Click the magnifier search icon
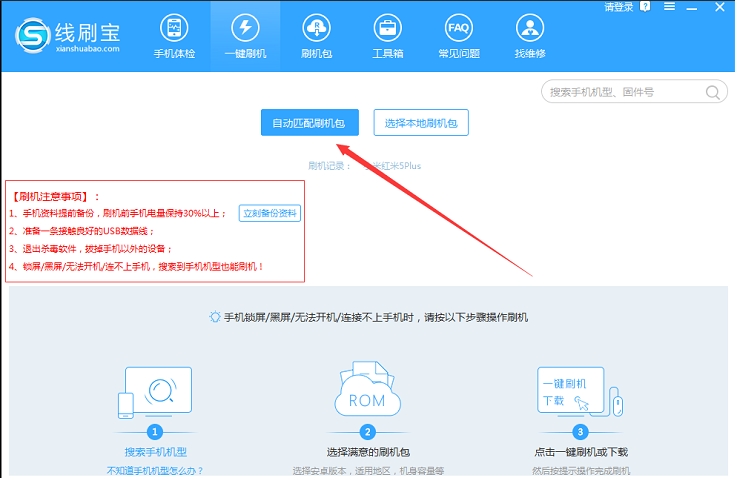The height and width of the screenshot is (478, 735). point(714,92)
